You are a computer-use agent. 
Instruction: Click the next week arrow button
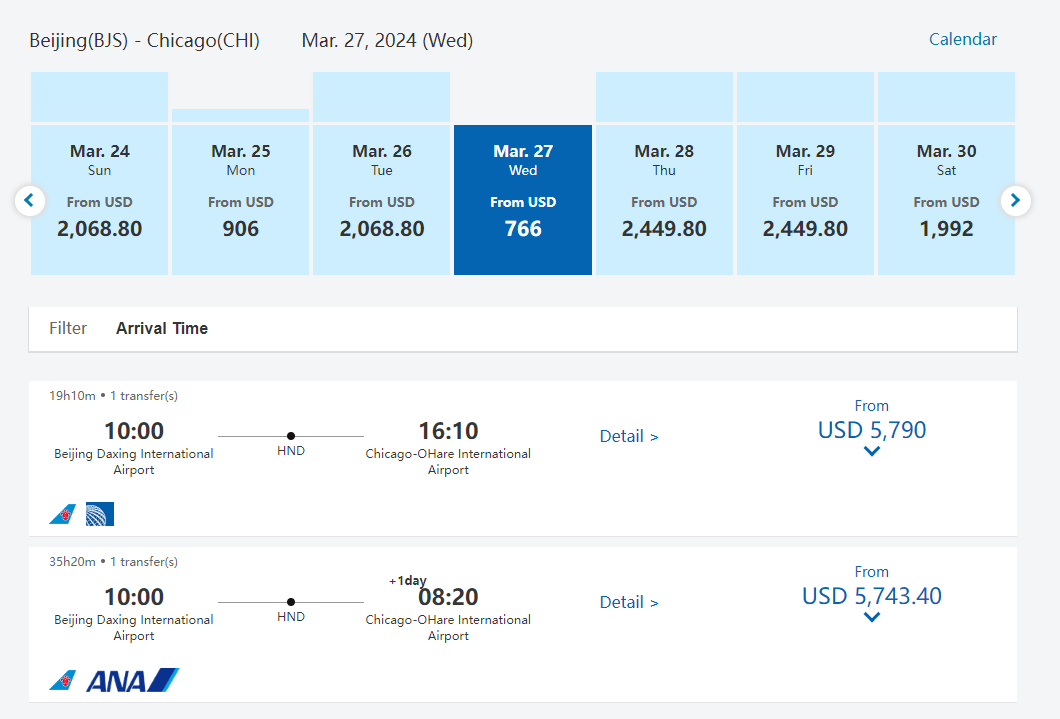point(1015,201)
